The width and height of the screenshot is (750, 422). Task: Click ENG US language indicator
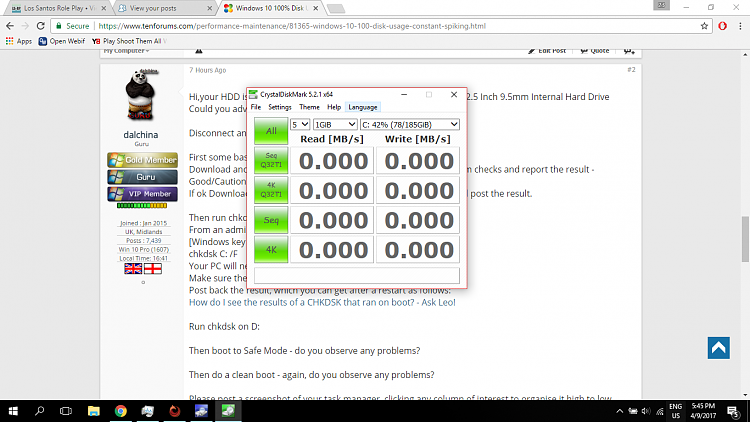[x=675, y=411]
